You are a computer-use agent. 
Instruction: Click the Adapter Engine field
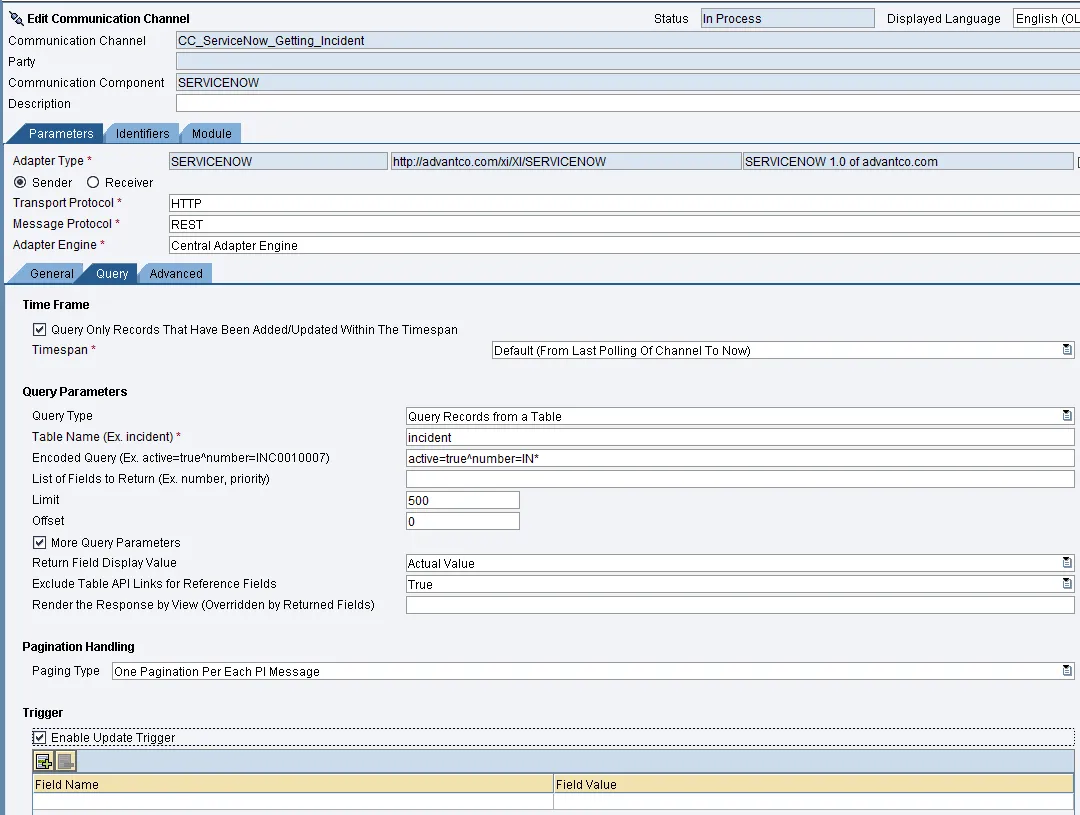[x=624, y=245]
